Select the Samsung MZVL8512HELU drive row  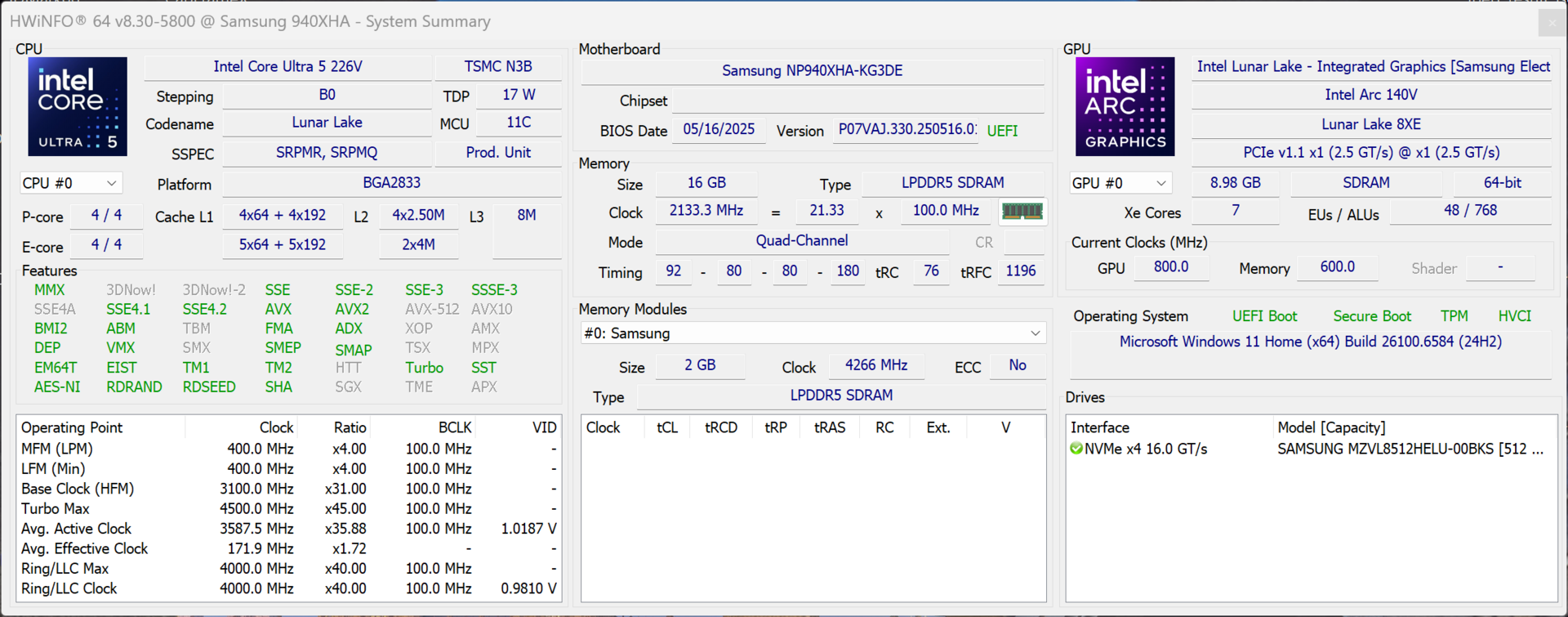[1410, 449]
